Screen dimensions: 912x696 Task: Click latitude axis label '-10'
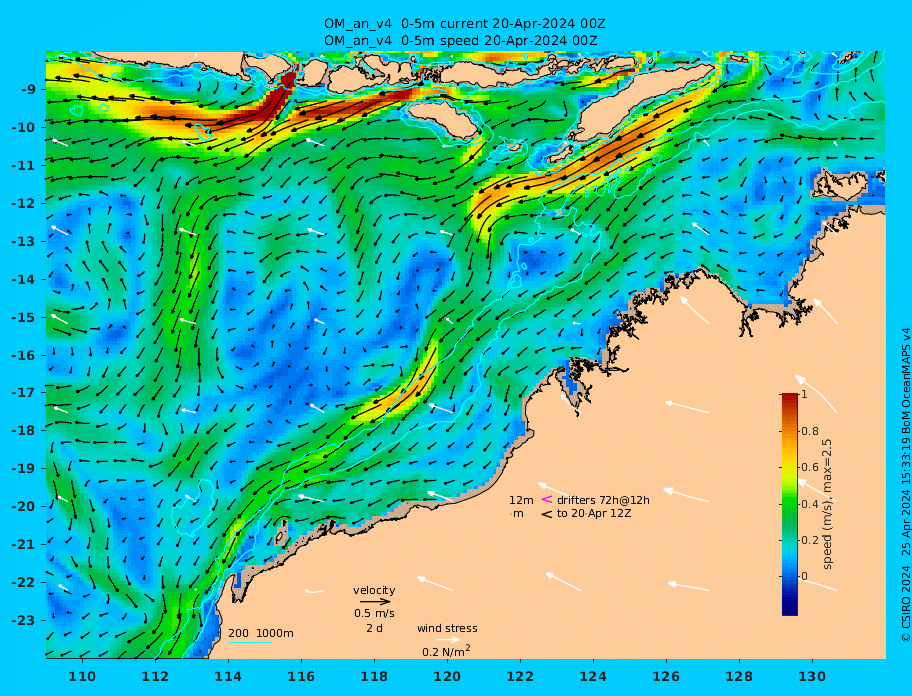[24, 127]
